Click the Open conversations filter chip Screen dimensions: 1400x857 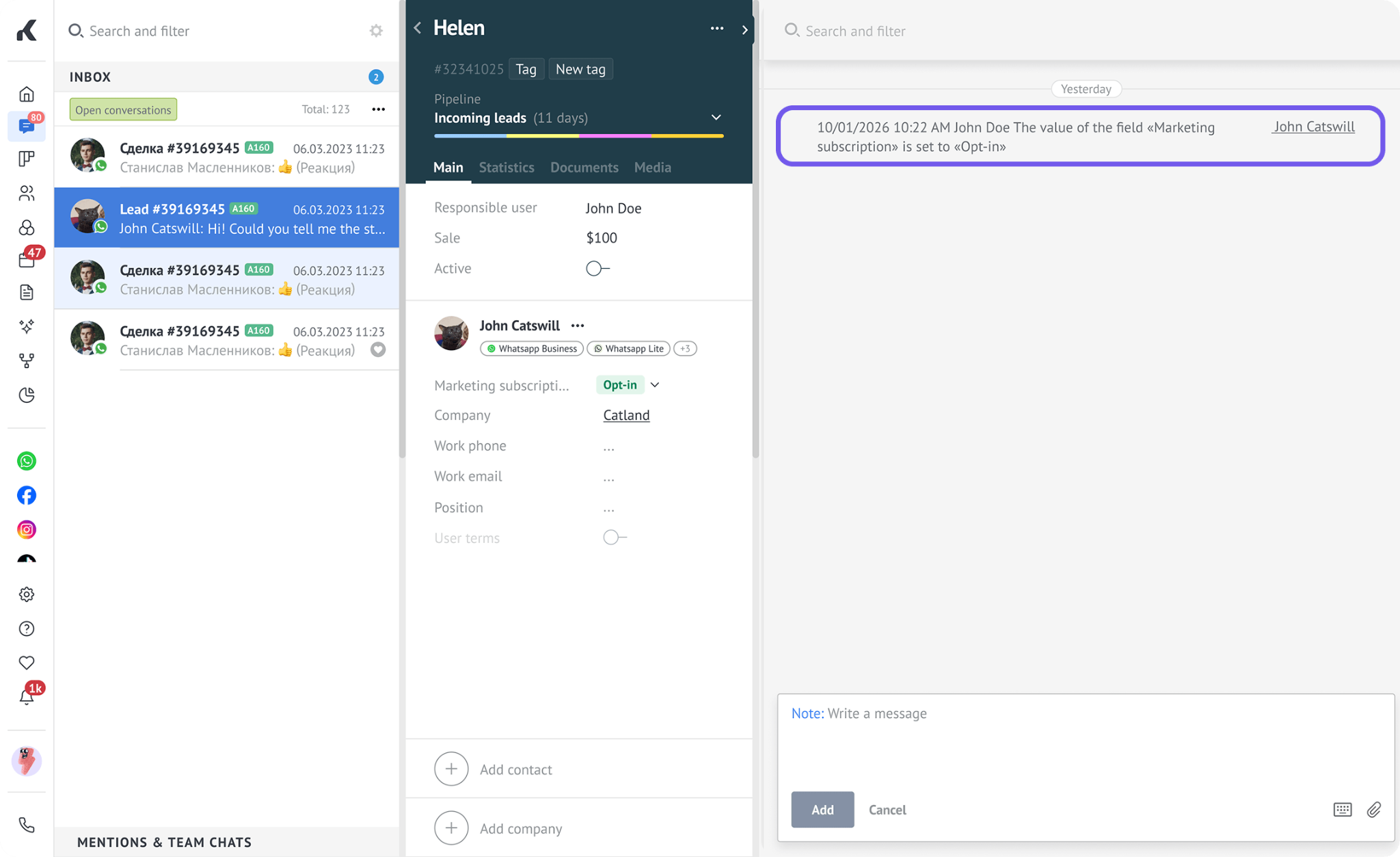[123, 109]
